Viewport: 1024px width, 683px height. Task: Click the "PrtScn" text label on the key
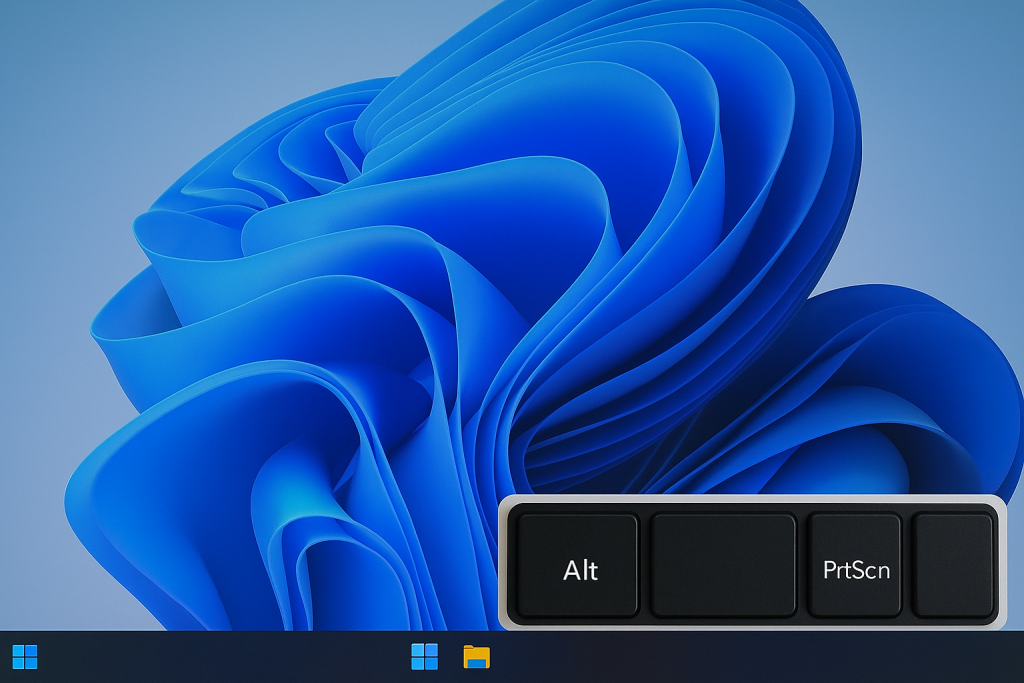click(x=856, y=570)
